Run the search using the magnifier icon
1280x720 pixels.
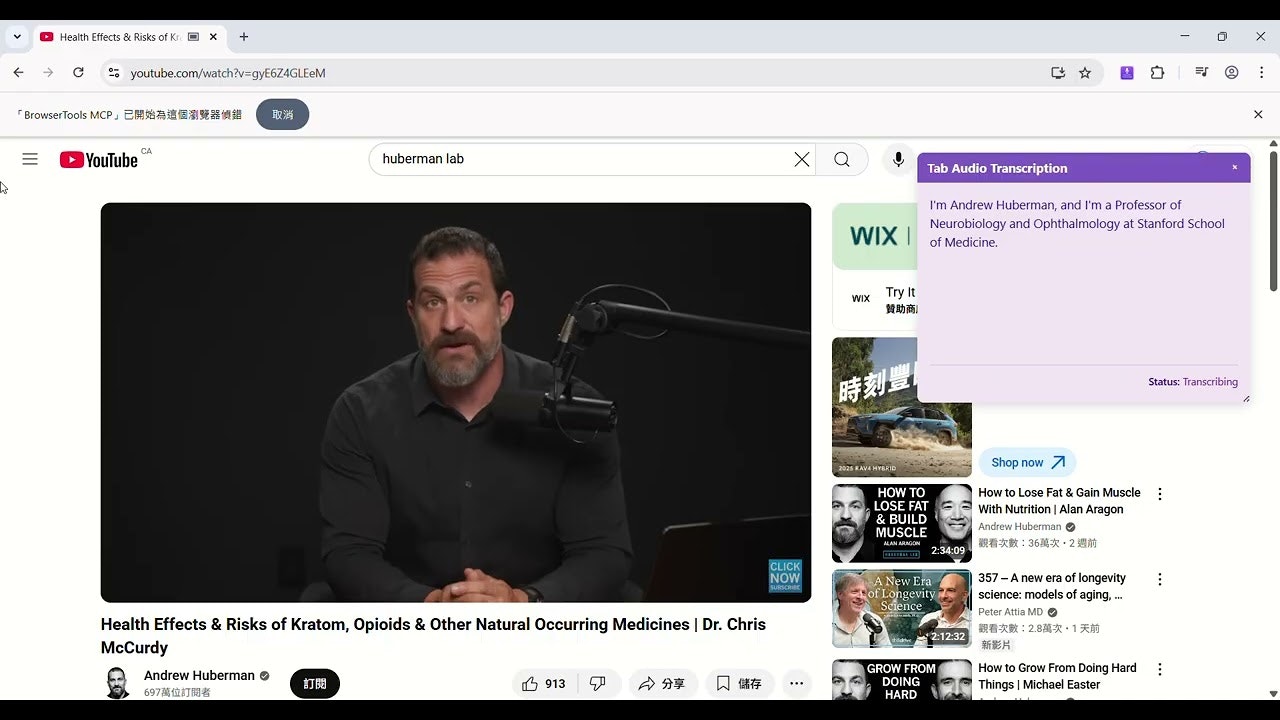tap(841, 159)
